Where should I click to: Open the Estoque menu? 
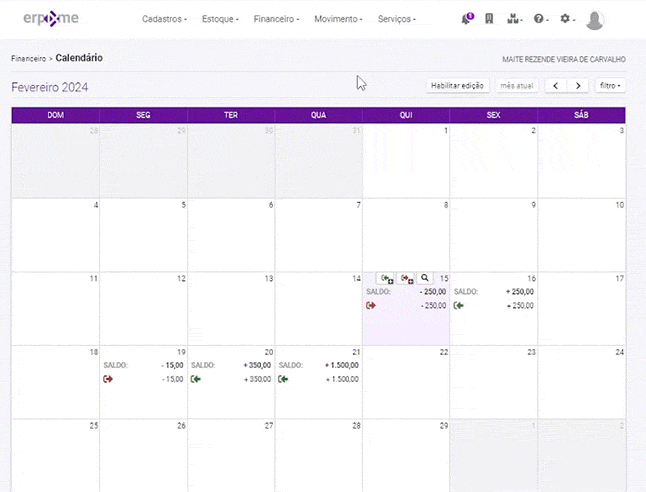220,19
